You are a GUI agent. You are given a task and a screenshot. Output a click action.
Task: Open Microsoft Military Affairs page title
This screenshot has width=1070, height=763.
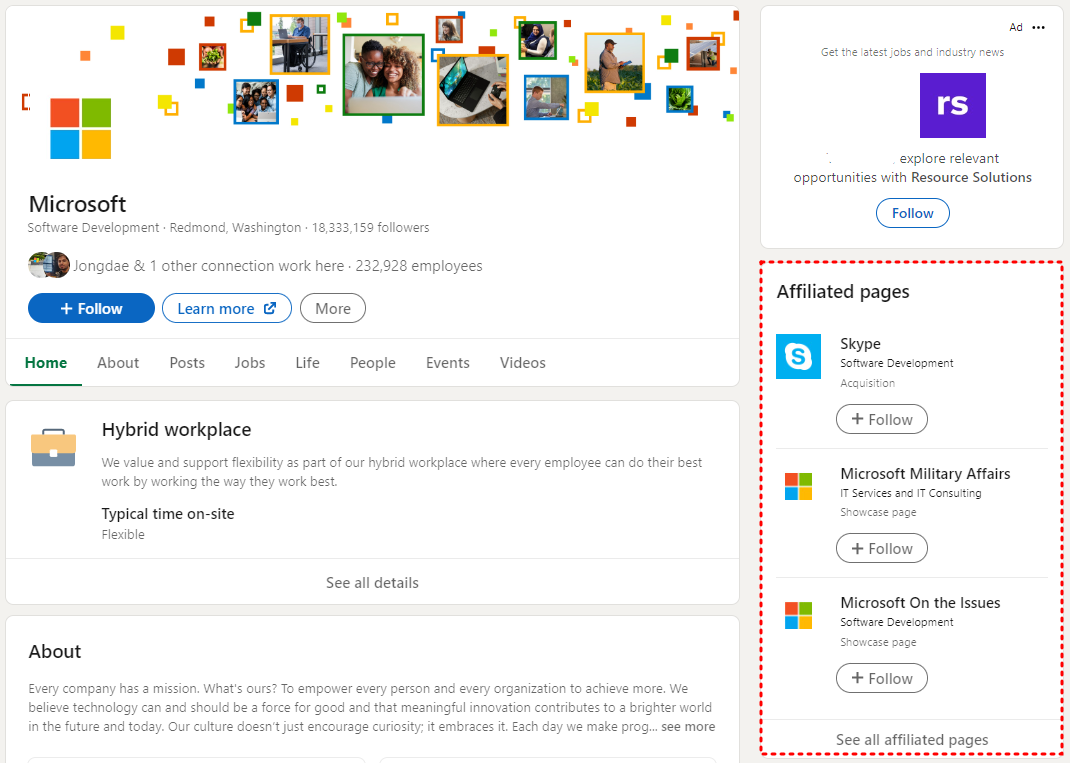[x=925, y=473]
